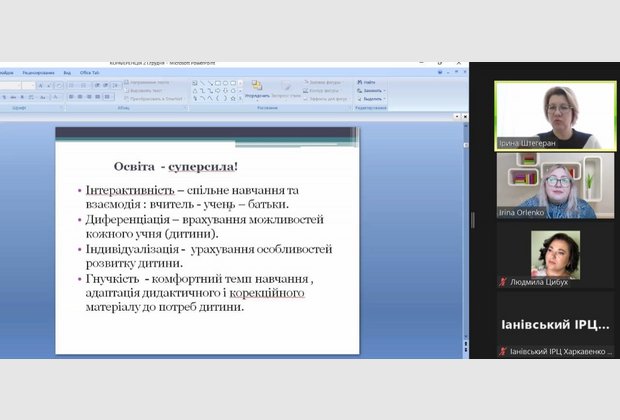Toggle align text right
The width and height of the screenshot is (620, 420).
89,96
